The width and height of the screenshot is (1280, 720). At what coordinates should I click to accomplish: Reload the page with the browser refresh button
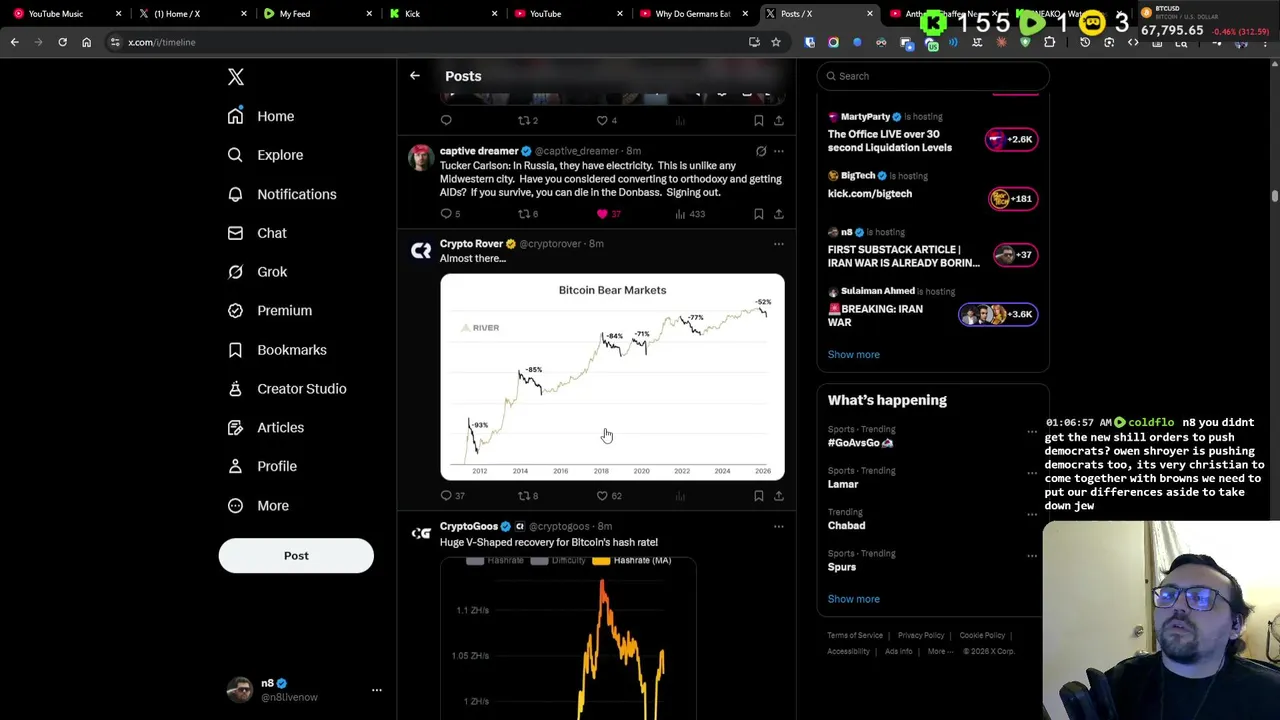click(x=62, y=42)
